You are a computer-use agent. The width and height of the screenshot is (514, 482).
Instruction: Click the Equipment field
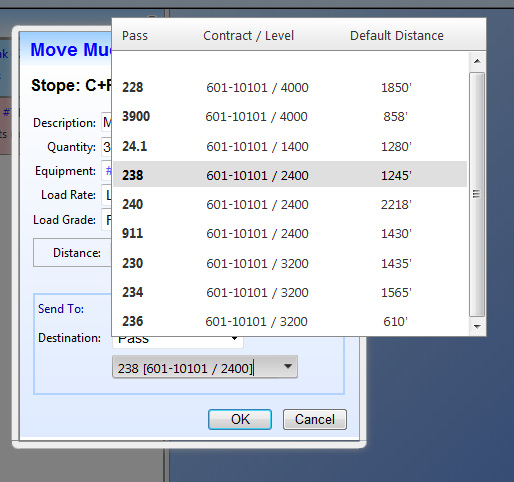pos(107,171)
